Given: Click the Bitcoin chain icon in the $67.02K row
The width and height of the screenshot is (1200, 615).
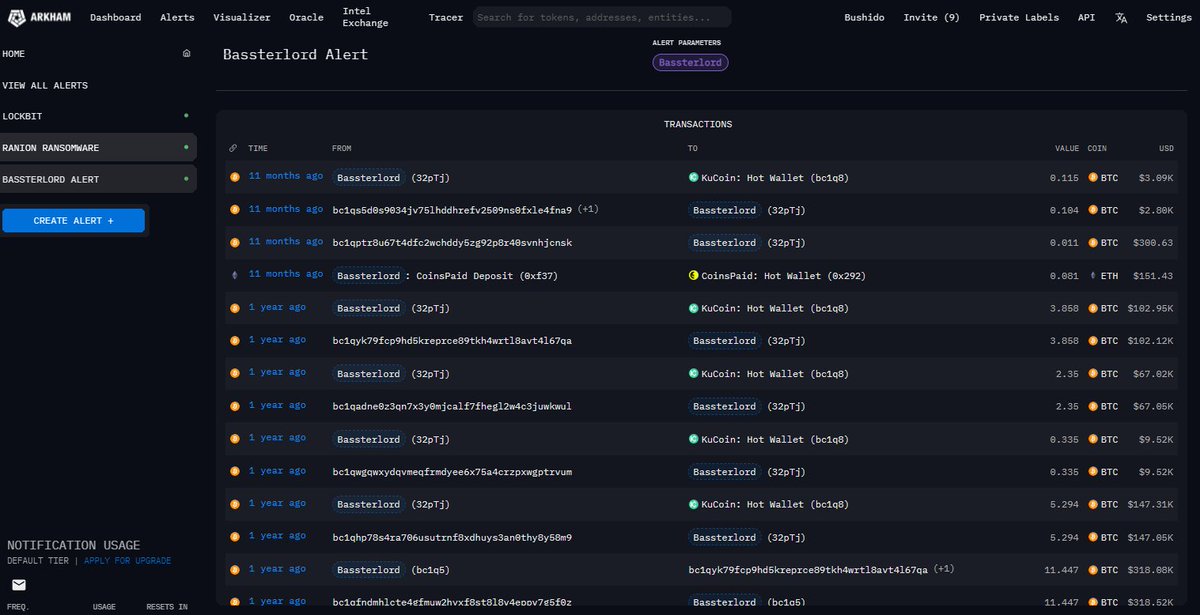Looking at the screenshot, I should pos(235,373).
